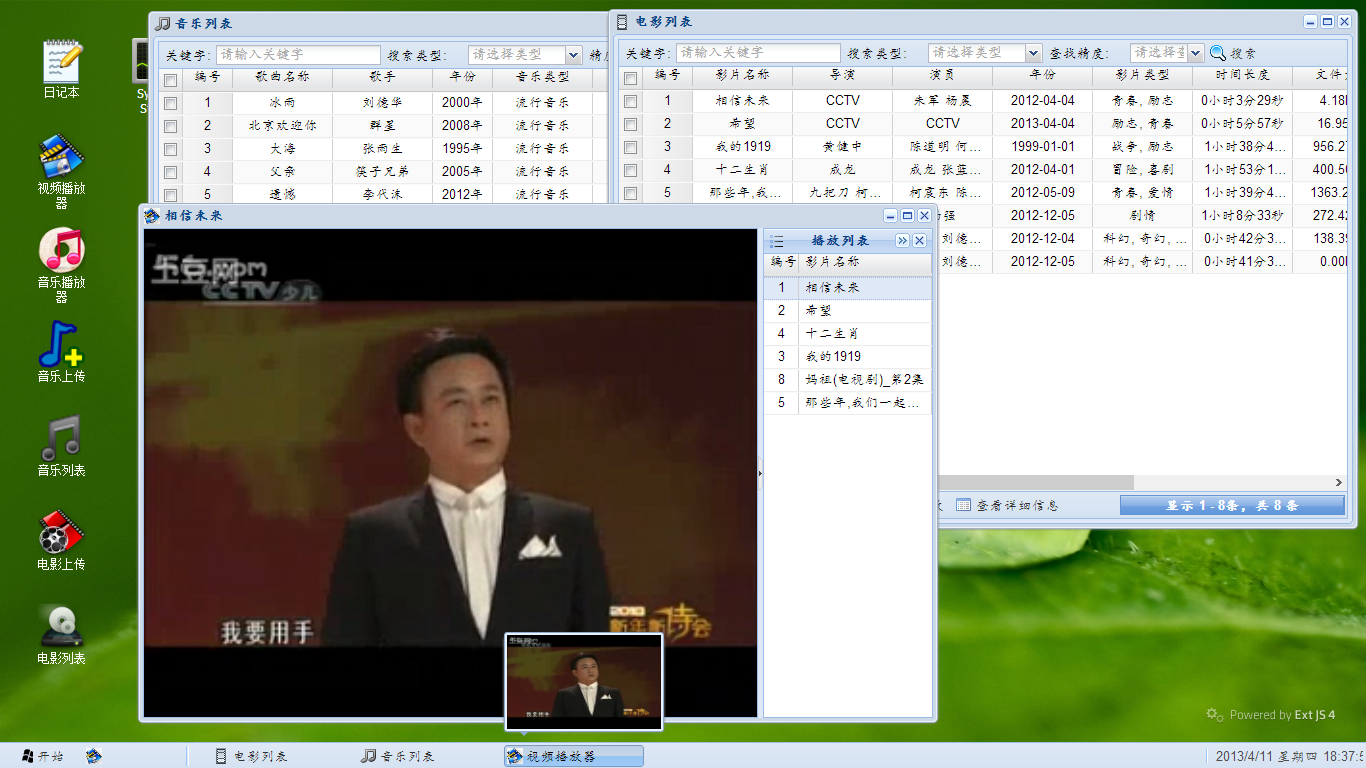Click the 显示 1-8条 paging status bar
The width and height of the screenshot is (1366, 768).
click(1232, 506)
